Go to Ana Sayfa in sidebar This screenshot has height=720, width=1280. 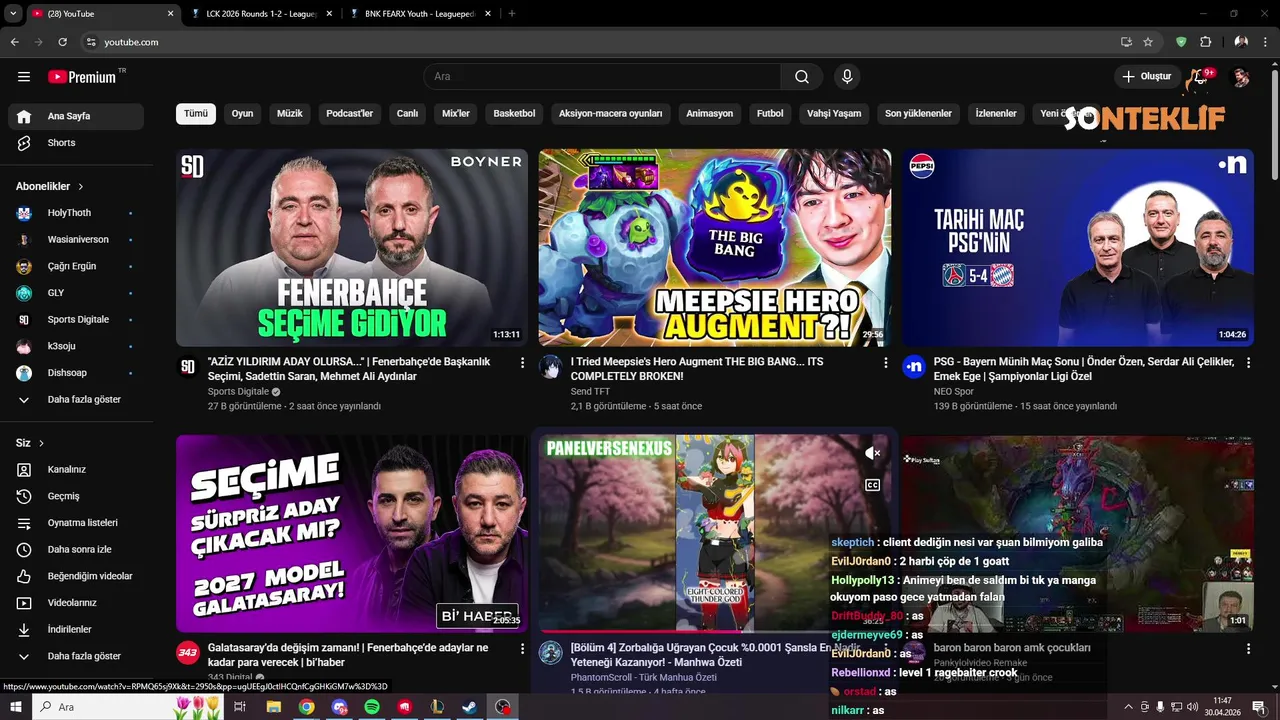pos(76,116)
